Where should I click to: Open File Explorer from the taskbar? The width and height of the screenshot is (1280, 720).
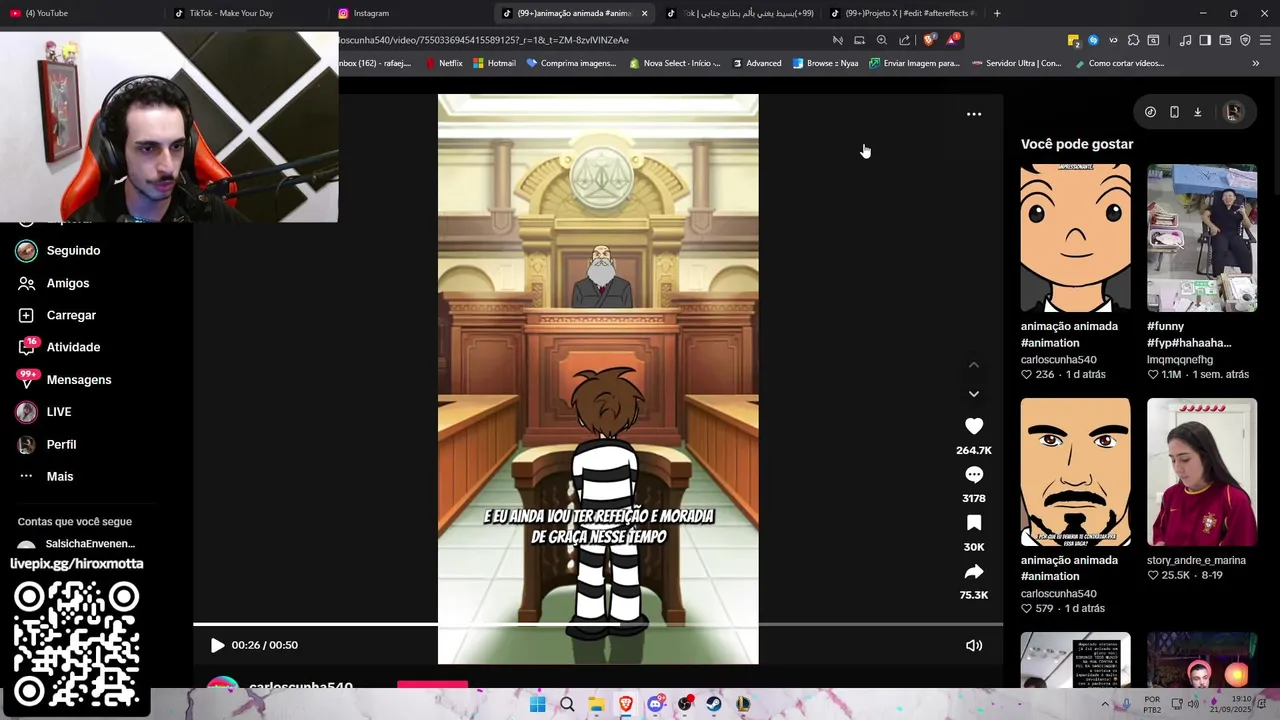tap(596, 704)
